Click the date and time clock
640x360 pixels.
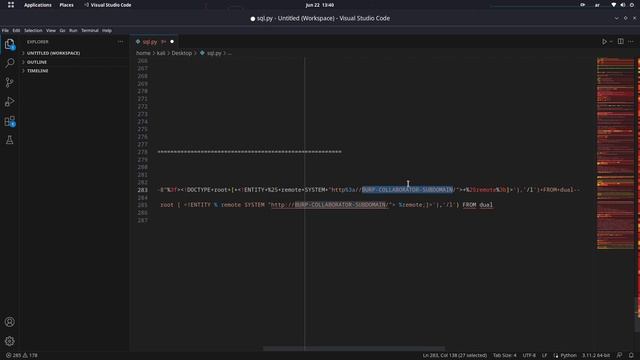[320, 5]
